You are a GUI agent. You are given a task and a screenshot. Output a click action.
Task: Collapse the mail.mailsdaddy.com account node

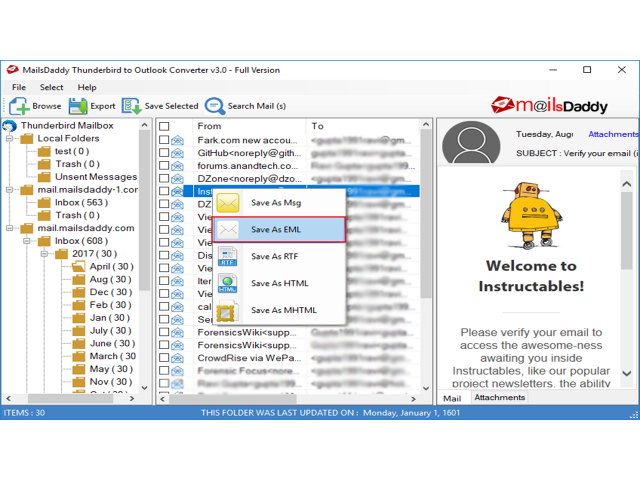10,228
